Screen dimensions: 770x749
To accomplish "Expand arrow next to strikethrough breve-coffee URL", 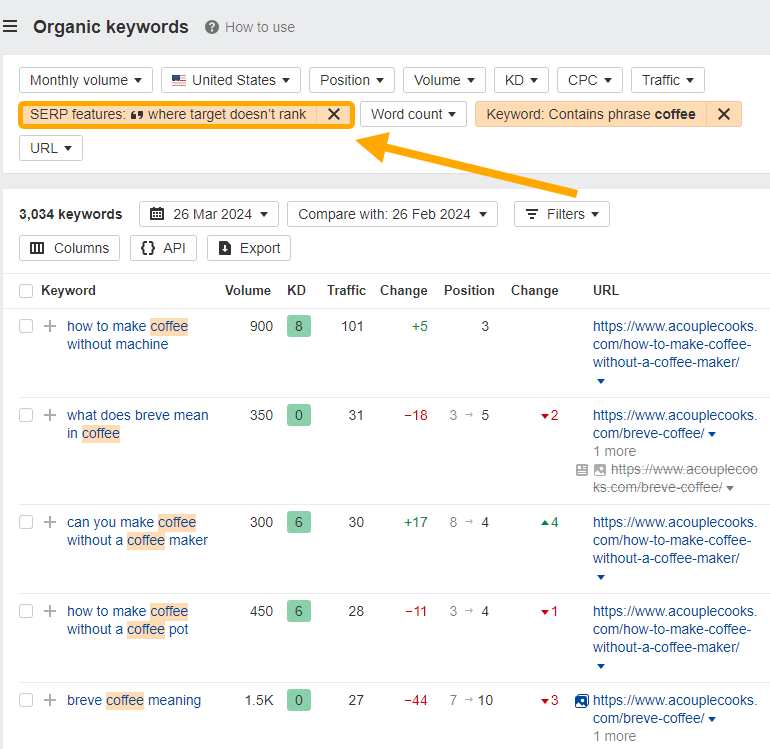I will [730, 488].
